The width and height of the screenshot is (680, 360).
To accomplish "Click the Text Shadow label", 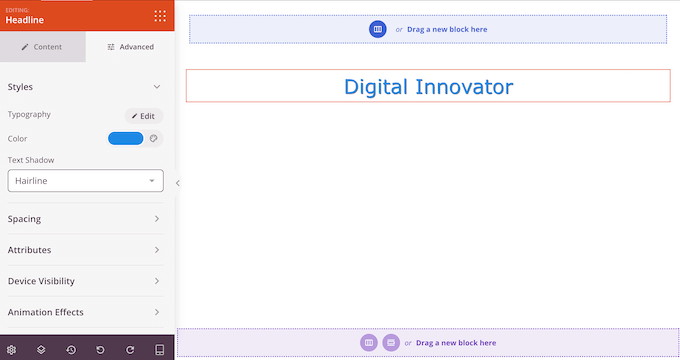I will pyautogui.click(x=31, y=160).
